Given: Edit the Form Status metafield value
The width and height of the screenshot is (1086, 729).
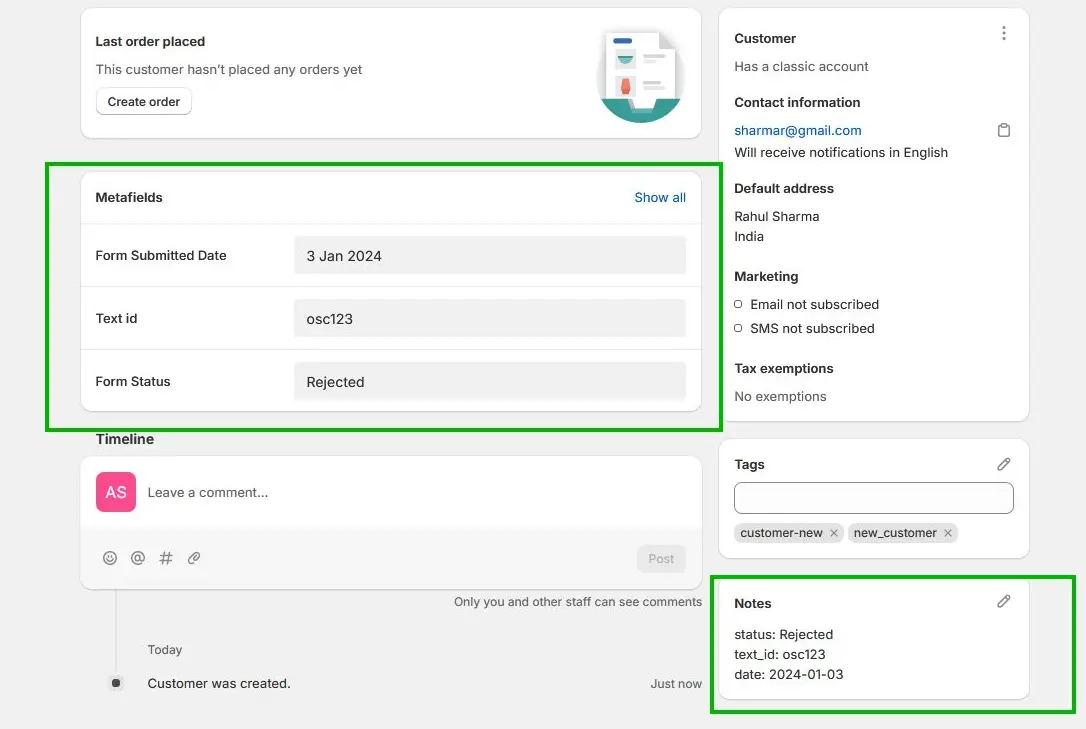Looking at the screenshot, I should 489,382.
